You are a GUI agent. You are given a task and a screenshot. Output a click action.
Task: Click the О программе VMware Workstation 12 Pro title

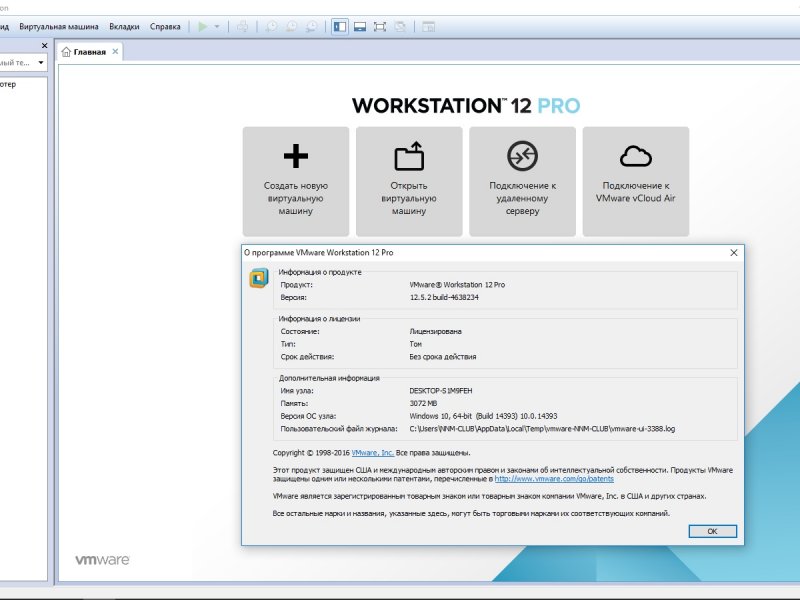319,253
